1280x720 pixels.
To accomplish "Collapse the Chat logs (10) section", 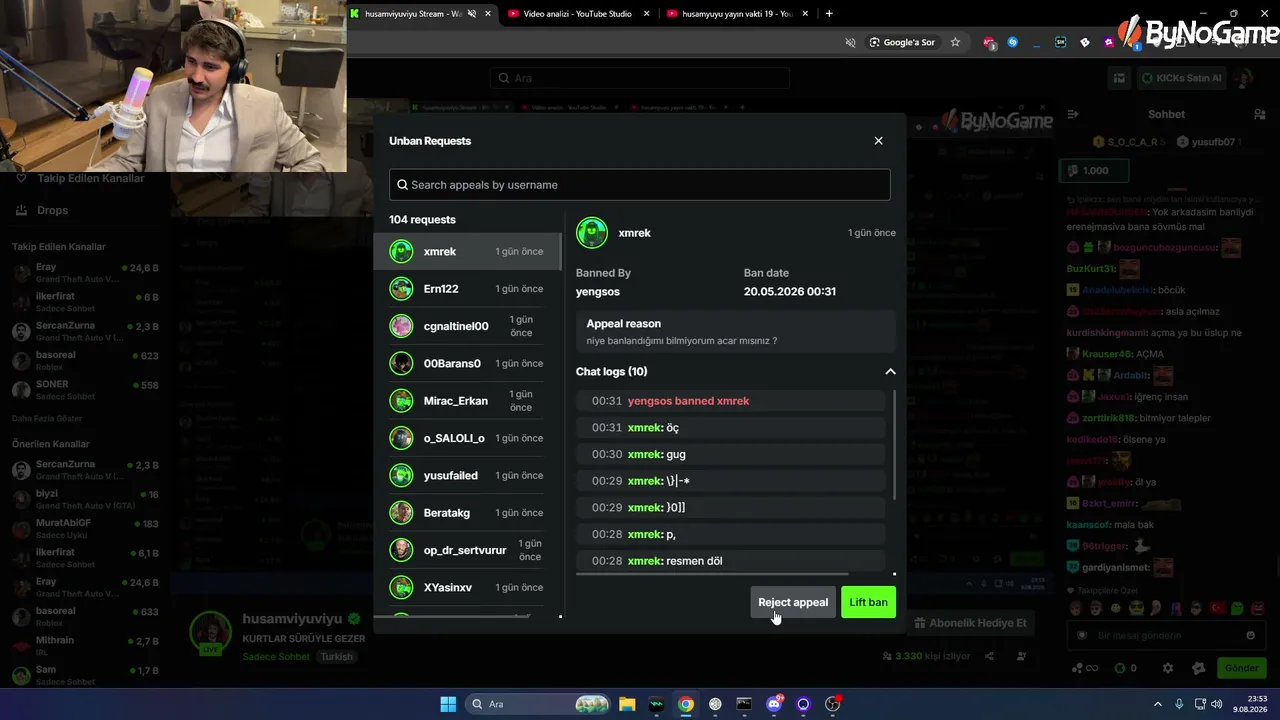I will tap(890, 372).
